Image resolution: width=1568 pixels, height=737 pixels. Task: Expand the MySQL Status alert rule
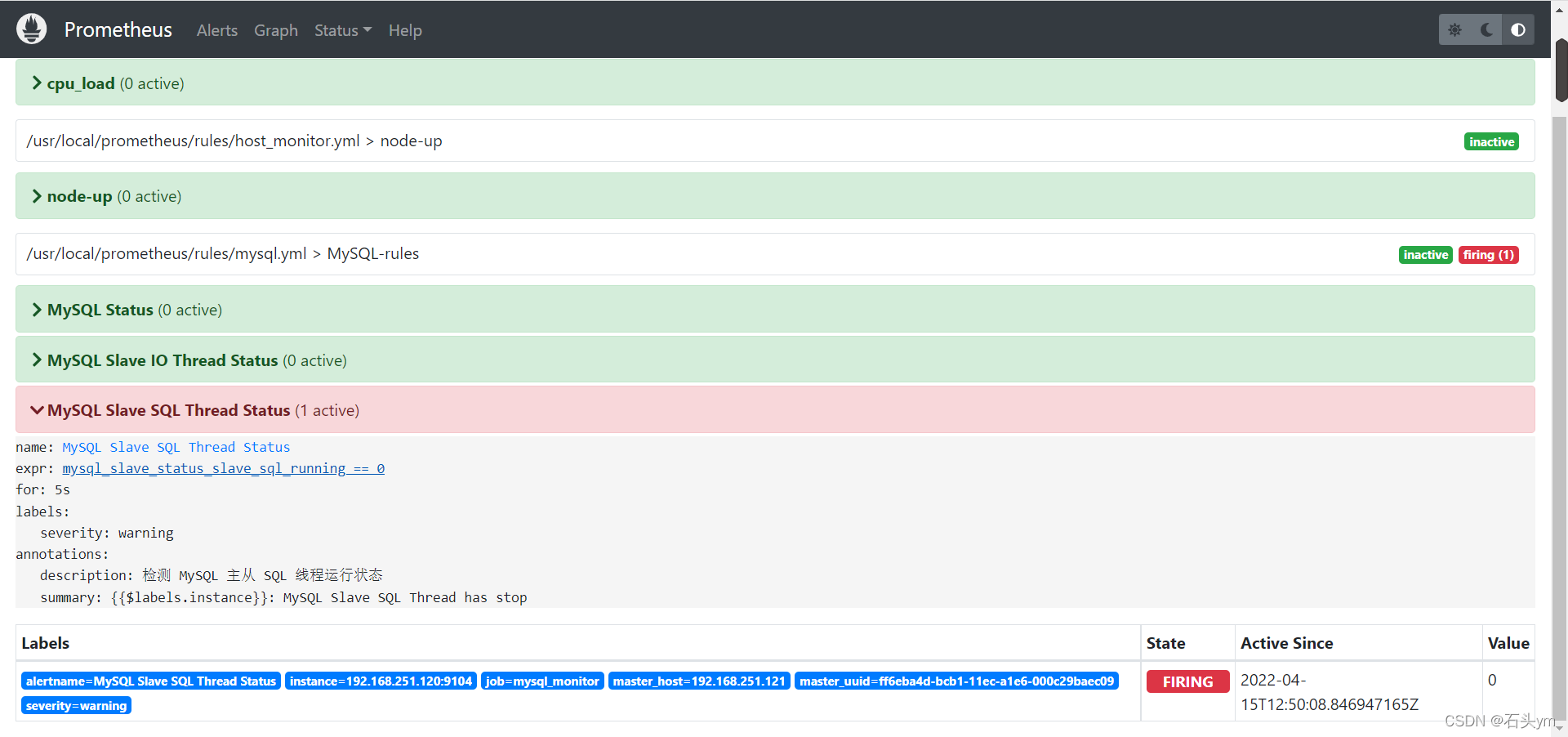click(x=775, y=310)
